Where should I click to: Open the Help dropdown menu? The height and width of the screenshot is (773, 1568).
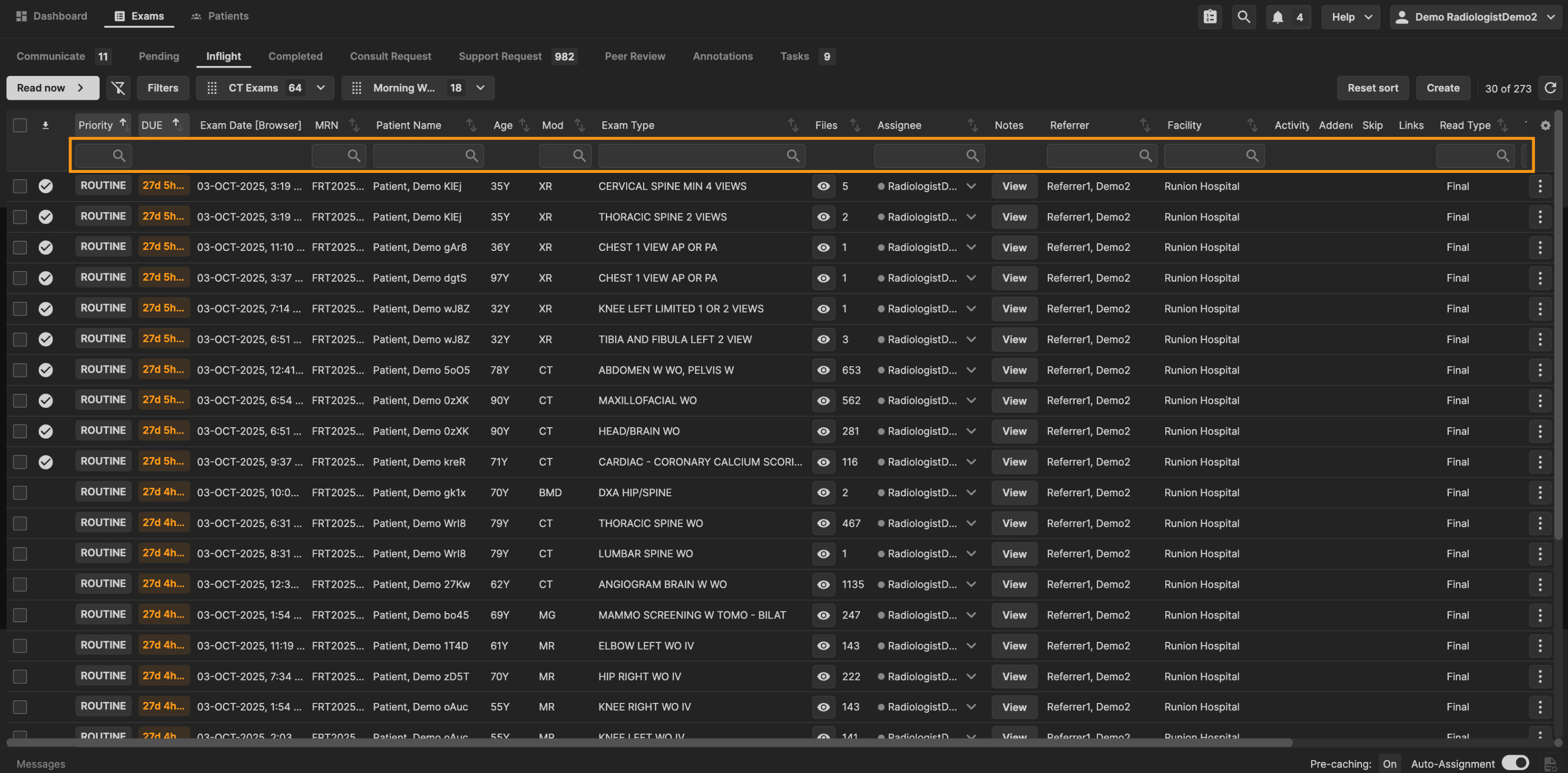pyautogui.click(x=1350, y=16)
